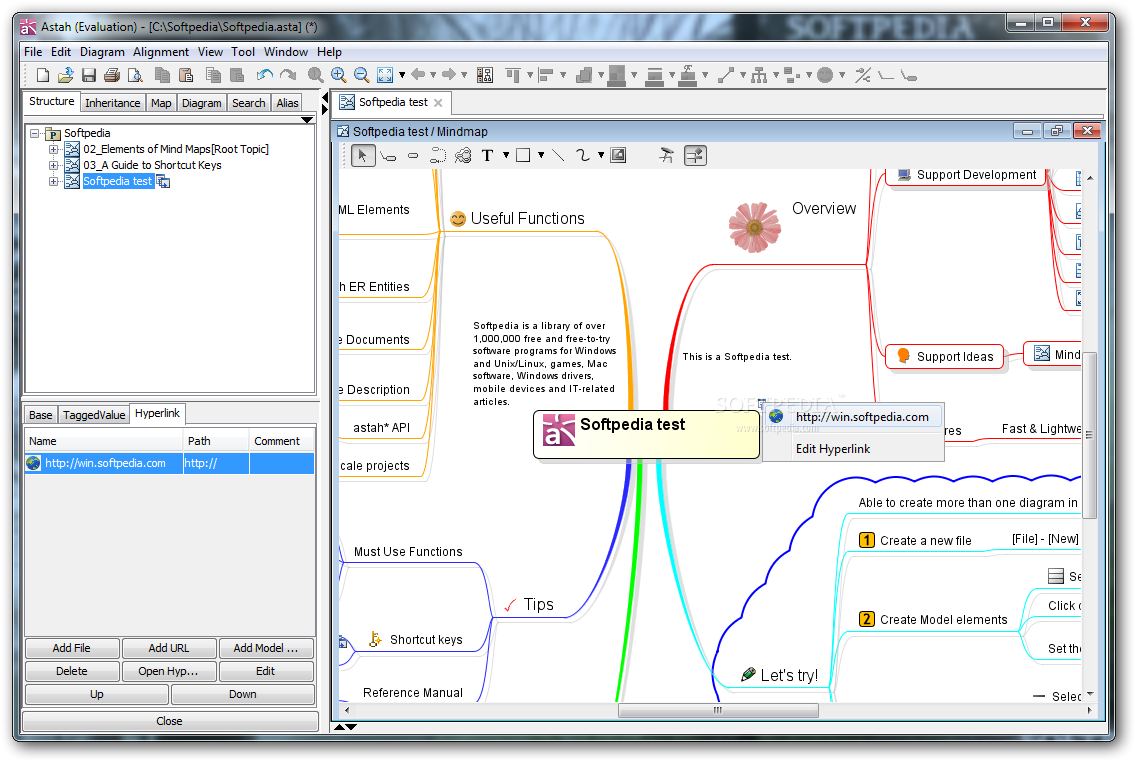Collapse the Softpedia project tree node
The width and height of the screenshot is (1136, 762).
click(x=34, y=133)
